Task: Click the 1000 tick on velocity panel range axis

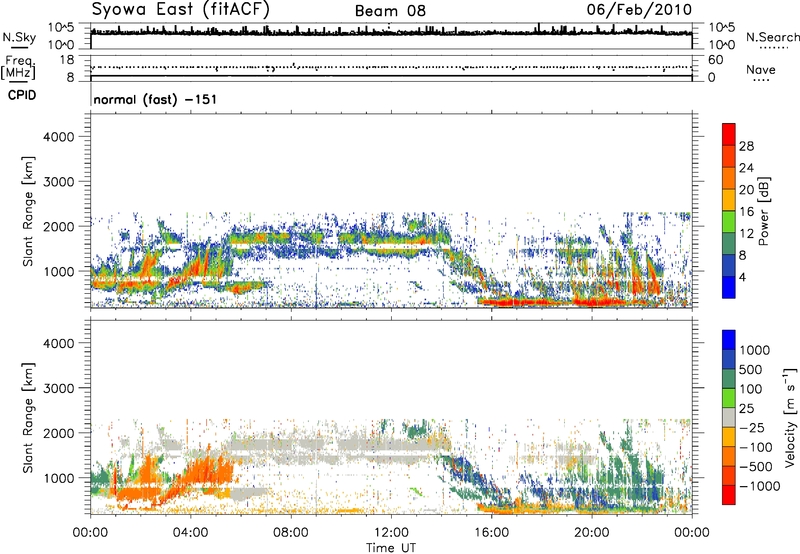Action: tap(59, 478)
